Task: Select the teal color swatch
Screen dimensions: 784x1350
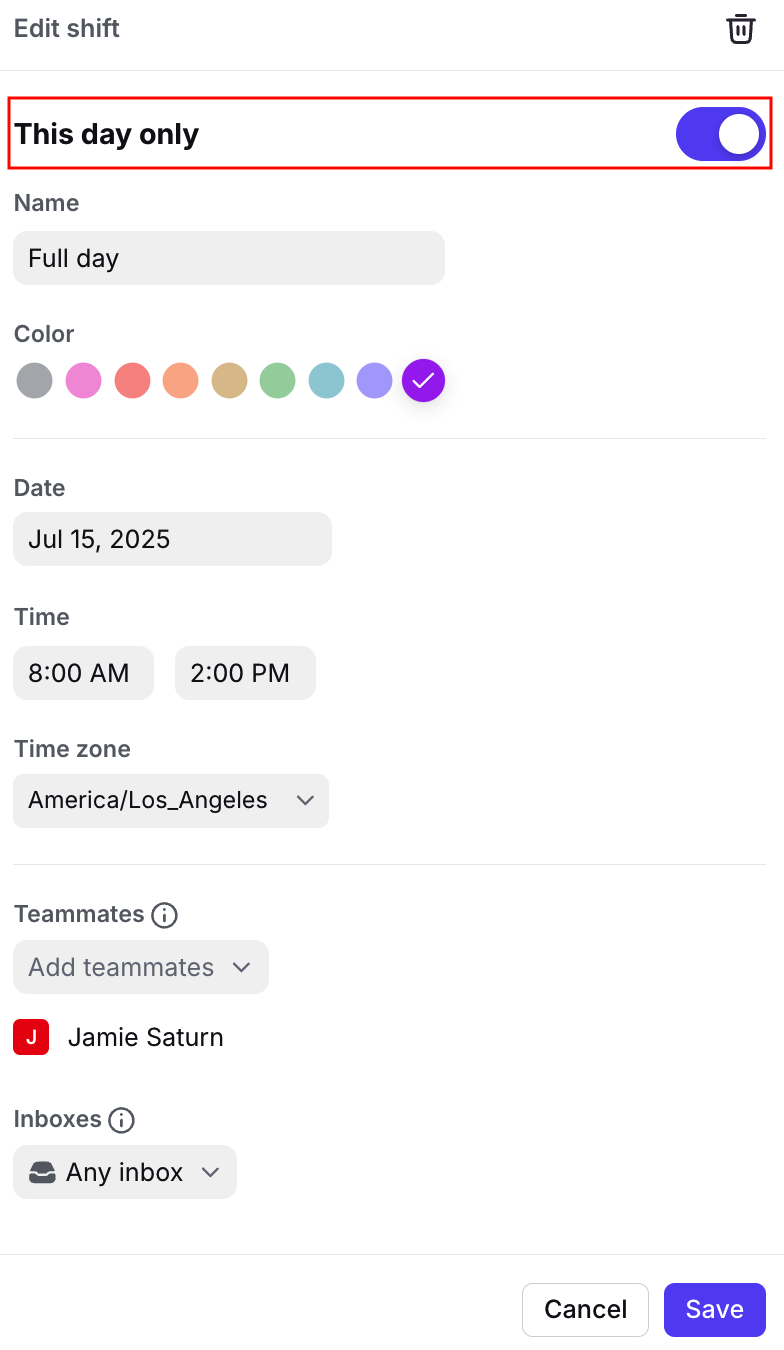Action: (x=326, y=381)
